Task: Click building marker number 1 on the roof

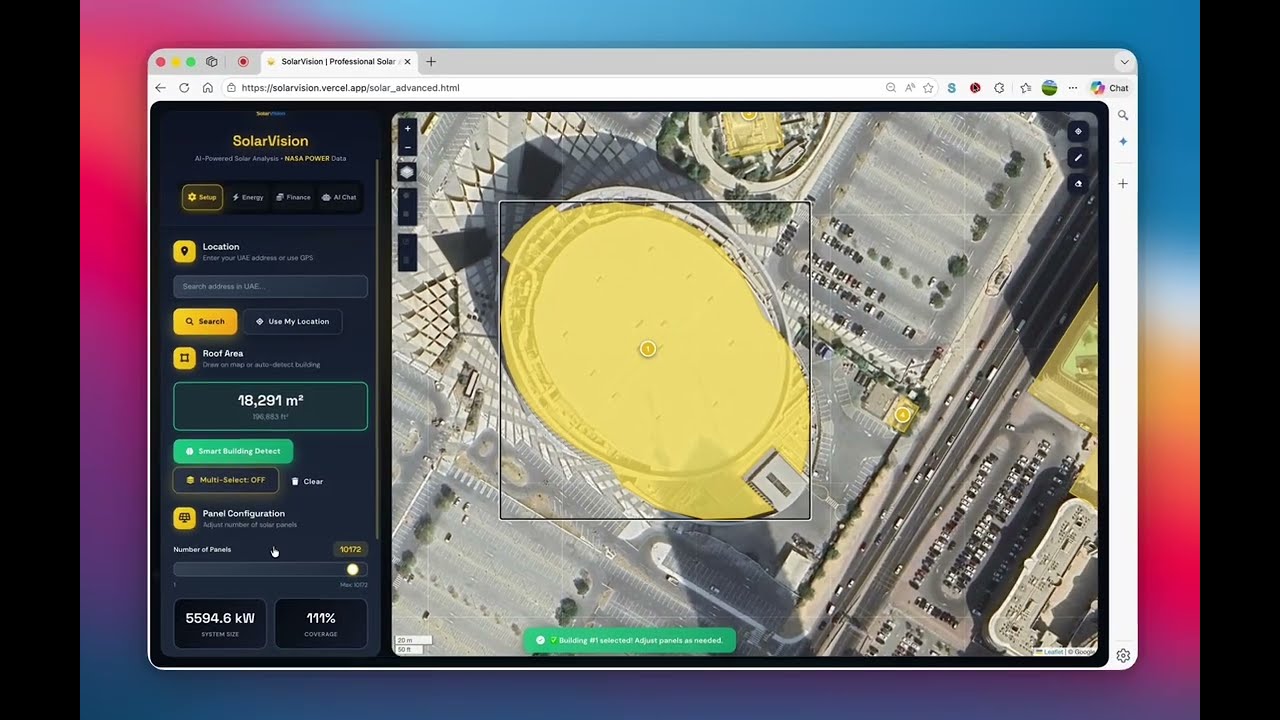Action: (x=648, y=348)
